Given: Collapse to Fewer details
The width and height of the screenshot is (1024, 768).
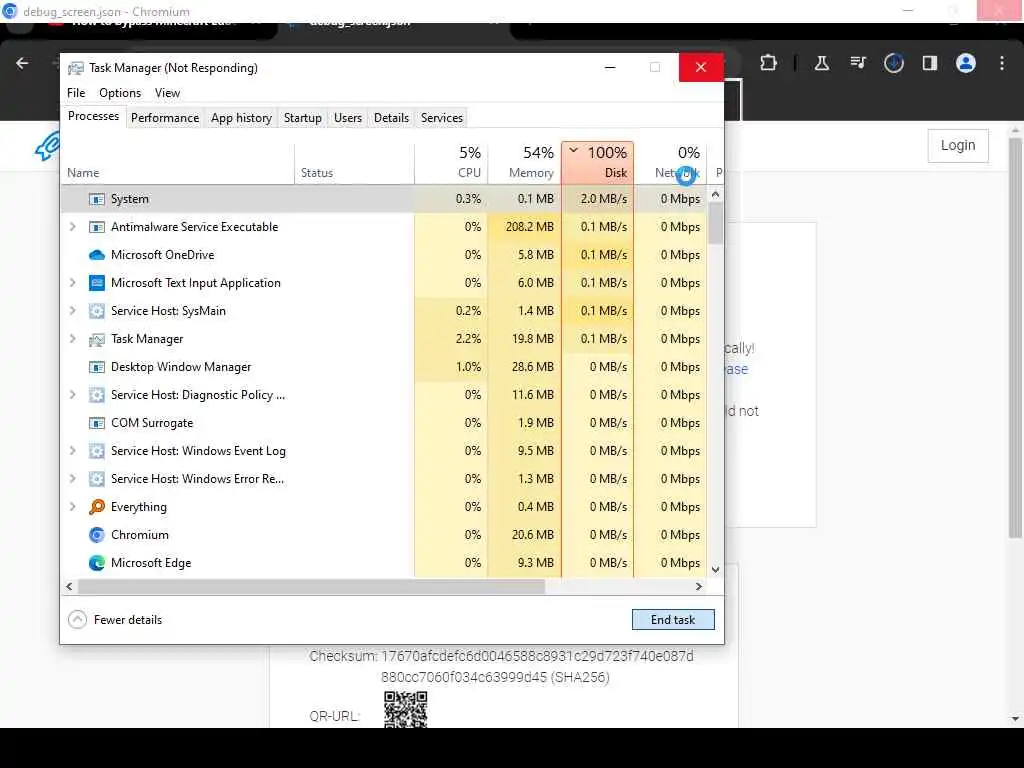Looking at the screenshot, I should pyautogui.click(x=115, y=620).
